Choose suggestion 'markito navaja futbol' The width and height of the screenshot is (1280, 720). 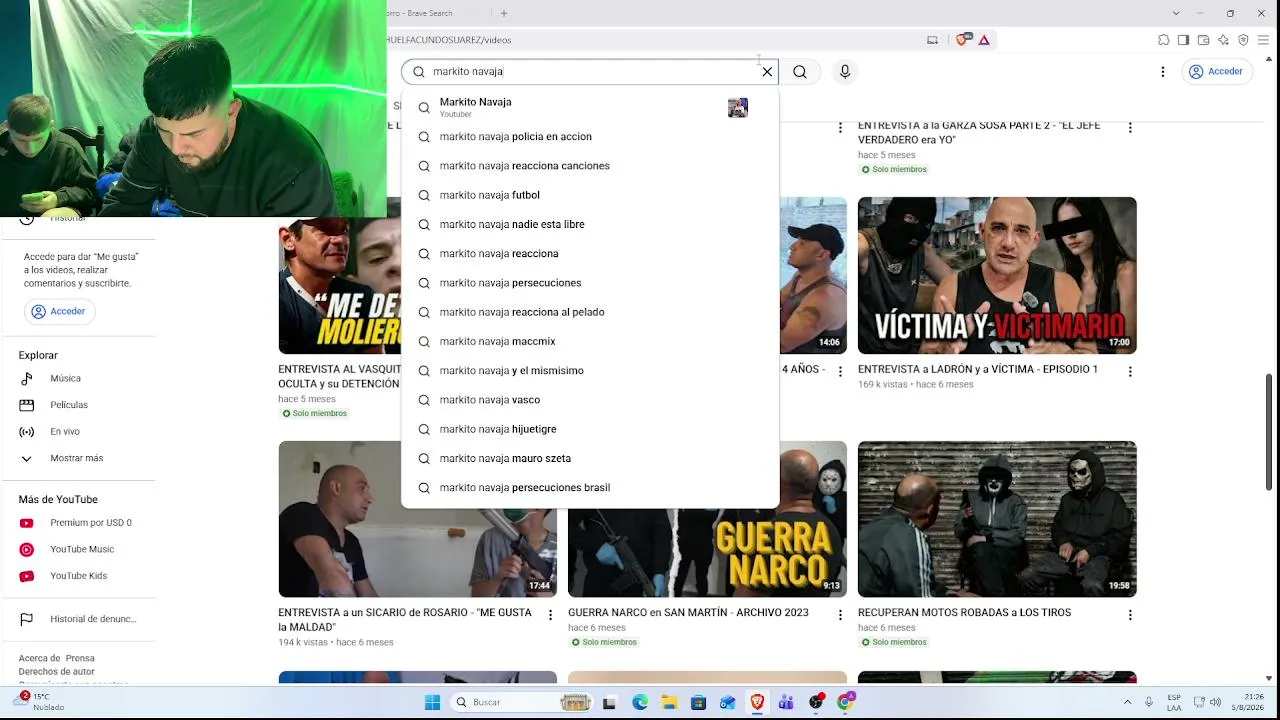590,195
